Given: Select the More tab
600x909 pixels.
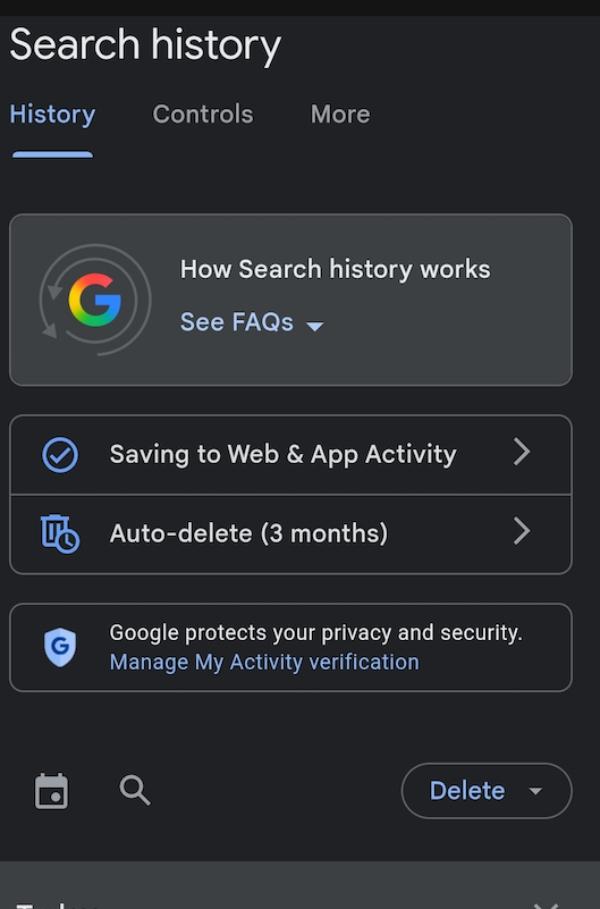Looking at the screenshot, I should tap(340, 115).
